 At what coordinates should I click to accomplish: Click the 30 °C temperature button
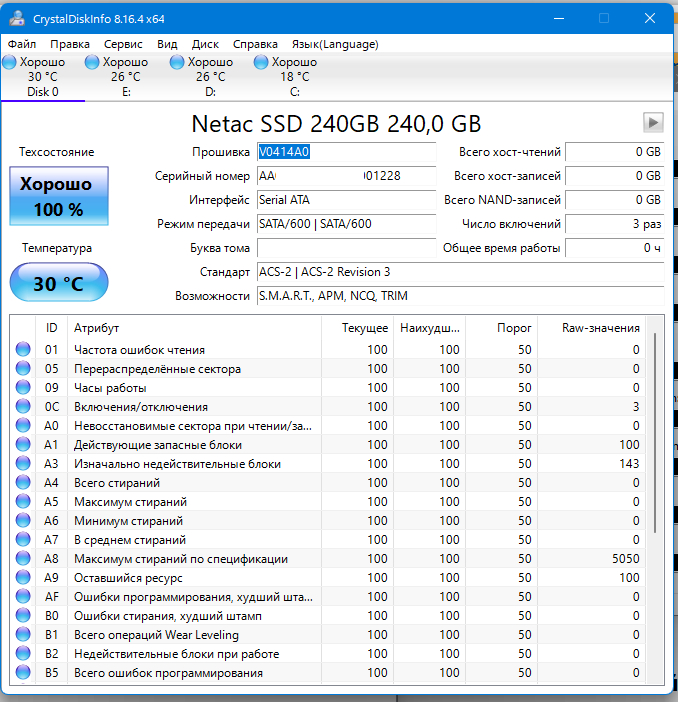pos(59,283)
